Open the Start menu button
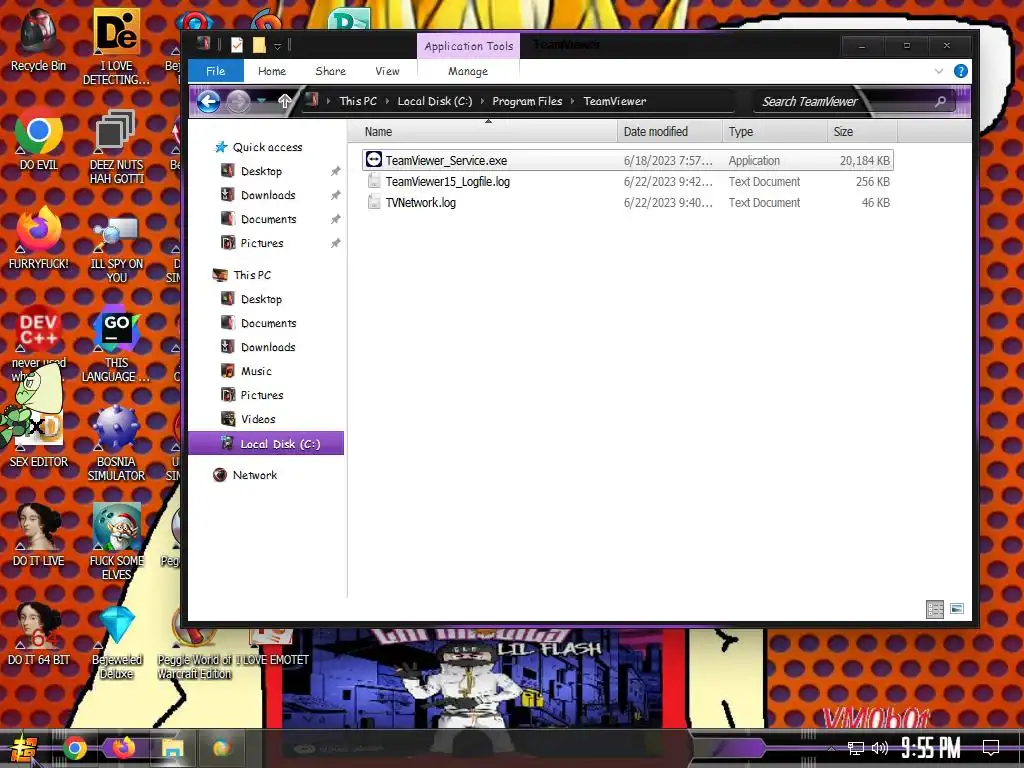This screenshot has height=768, width=1024. click(x=24, y=750)
